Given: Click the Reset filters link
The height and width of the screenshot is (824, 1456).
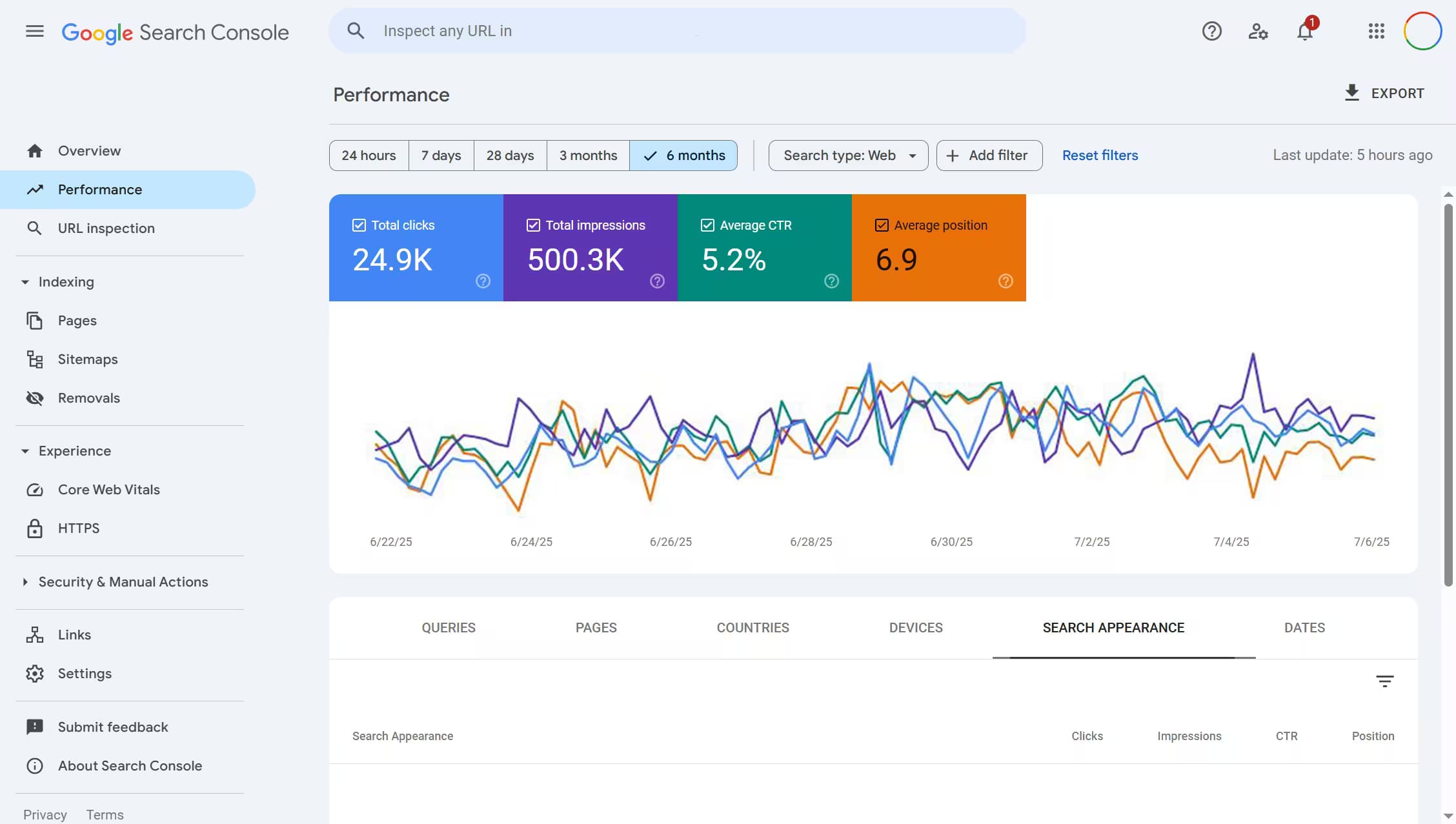Looking at the screenshot, I should tap(1100, 156).
